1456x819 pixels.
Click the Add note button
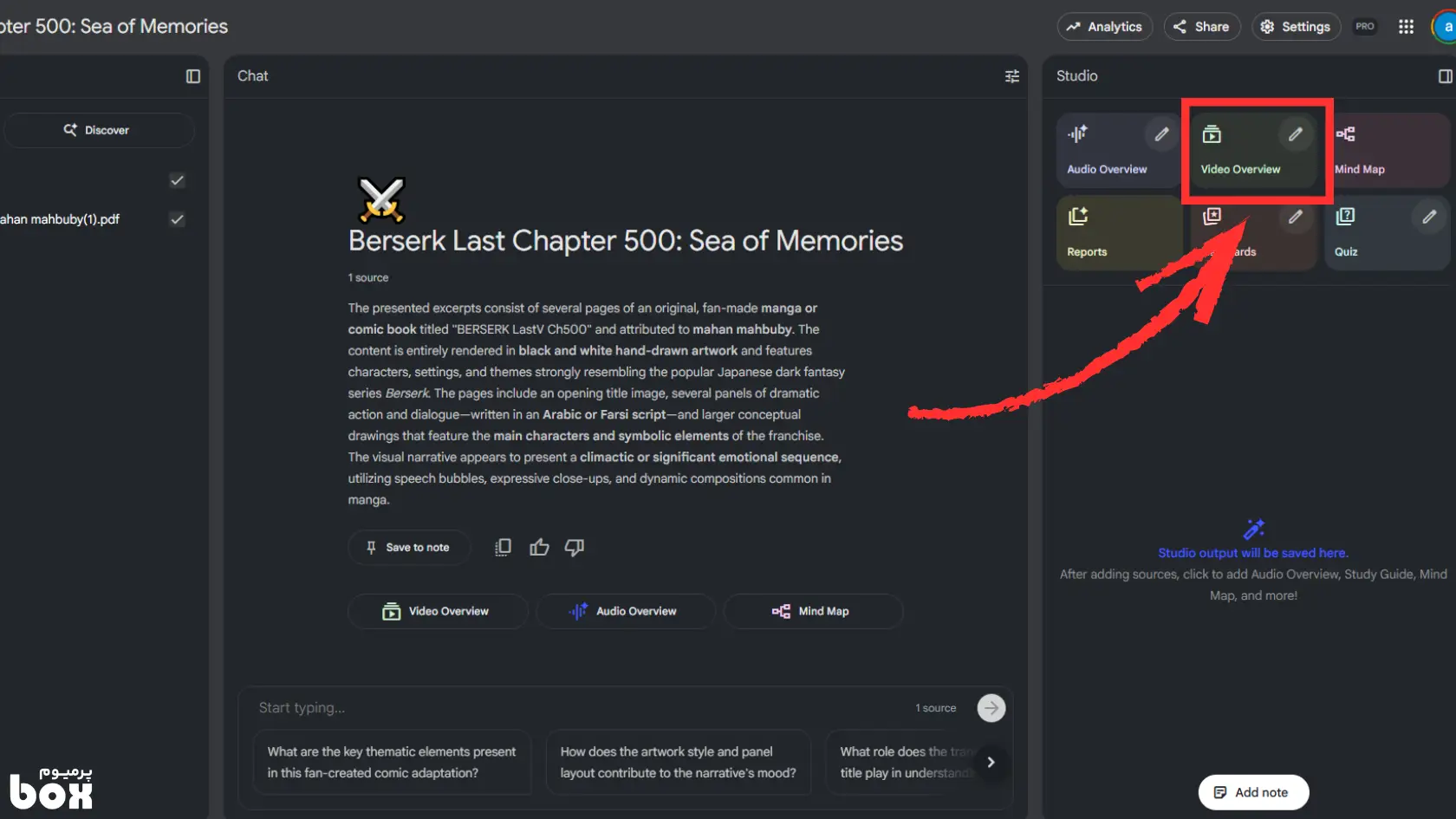point(1252,792)
